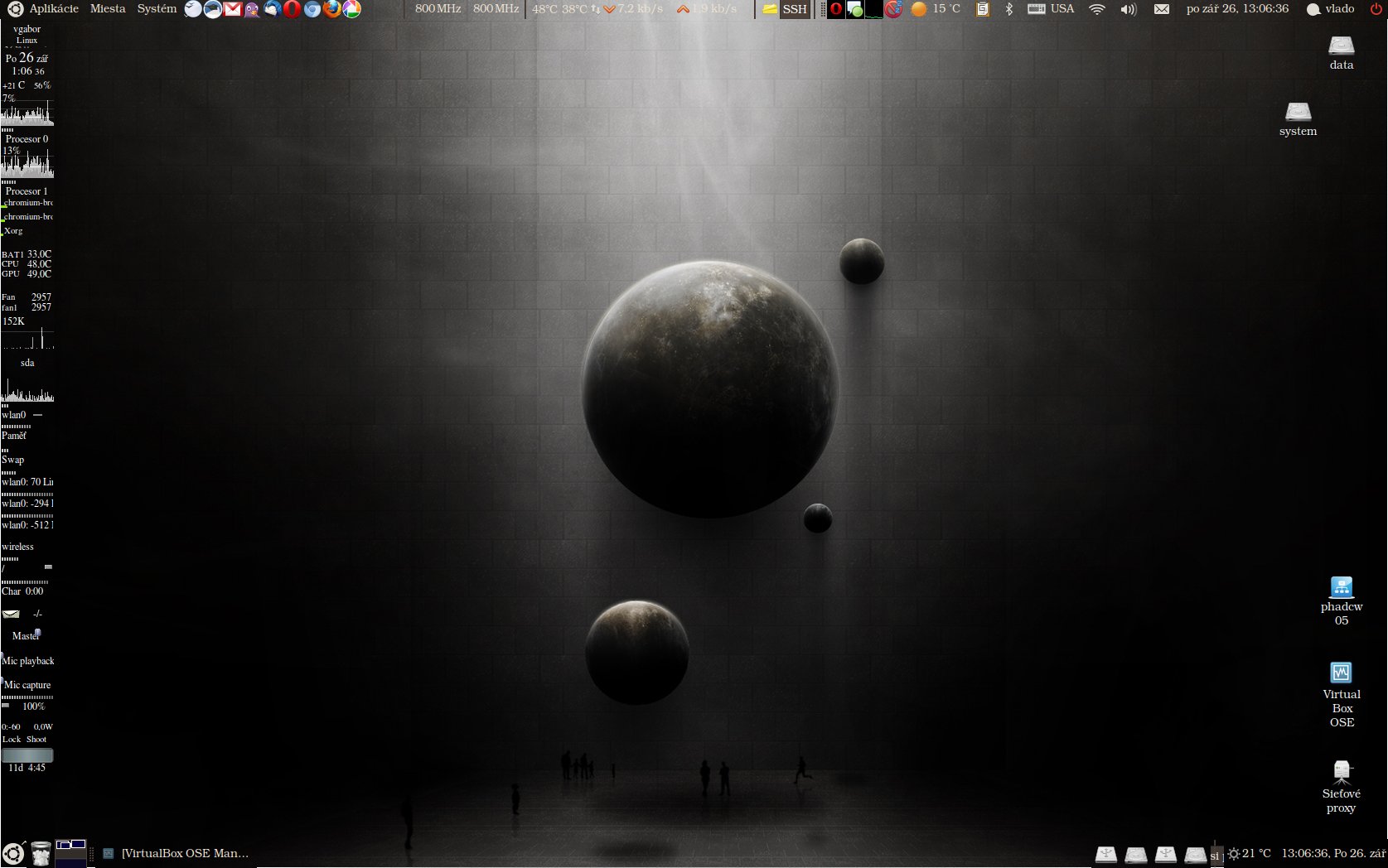Open the VirtualBox OSE desktop shortcut
The height and width of the screenshot is (868, 1388).
point(1341,694)
